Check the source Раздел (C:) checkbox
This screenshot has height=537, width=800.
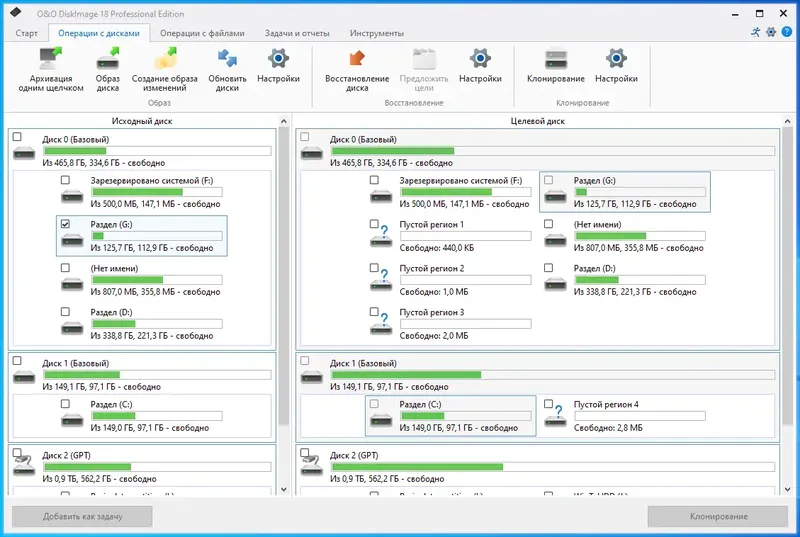[65, 404]
